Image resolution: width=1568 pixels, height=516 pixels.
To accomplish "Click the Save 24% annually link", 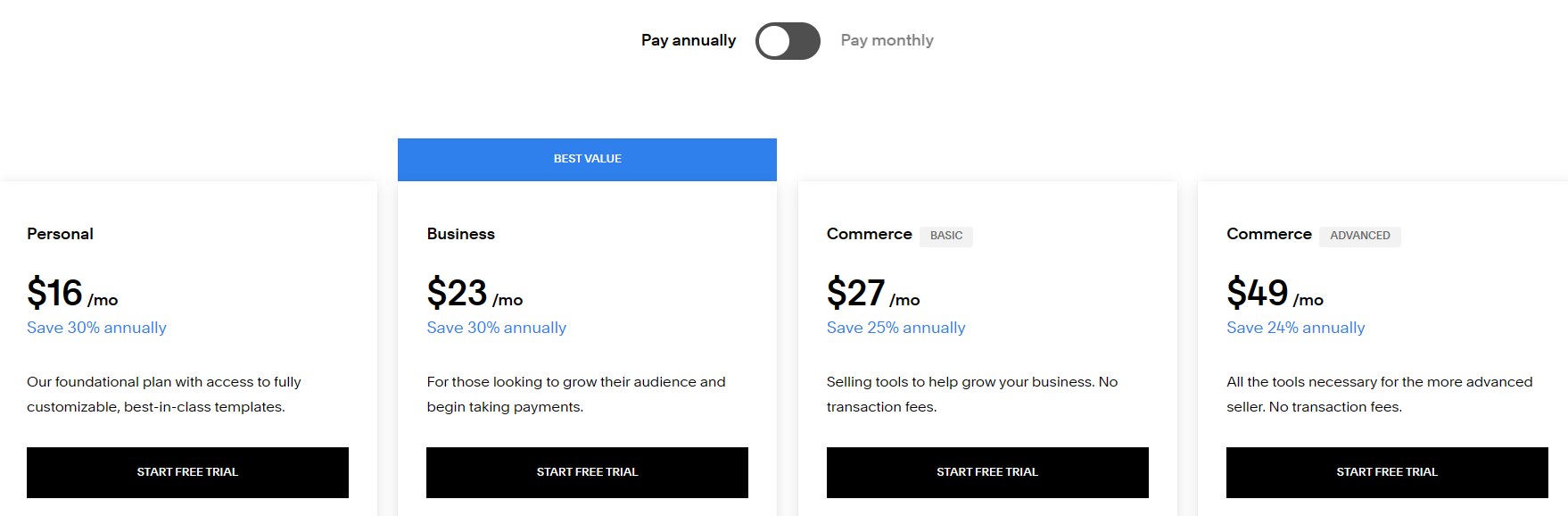I will [x=1295, y=328].
